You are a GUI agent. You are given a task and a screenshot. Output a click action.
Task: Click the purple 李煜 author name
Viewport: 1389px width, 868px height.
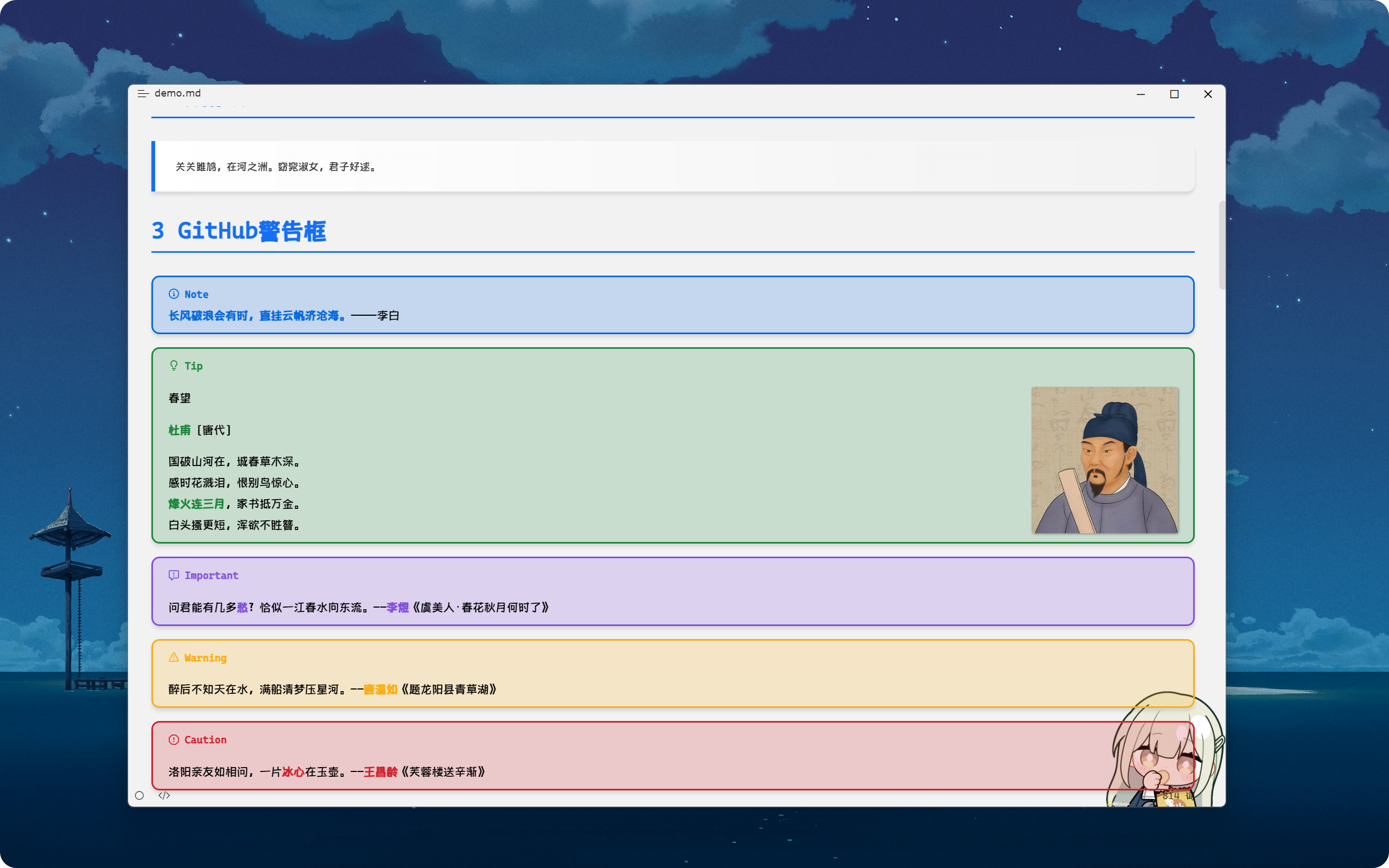pyautogui.click(x=397, y=608)
